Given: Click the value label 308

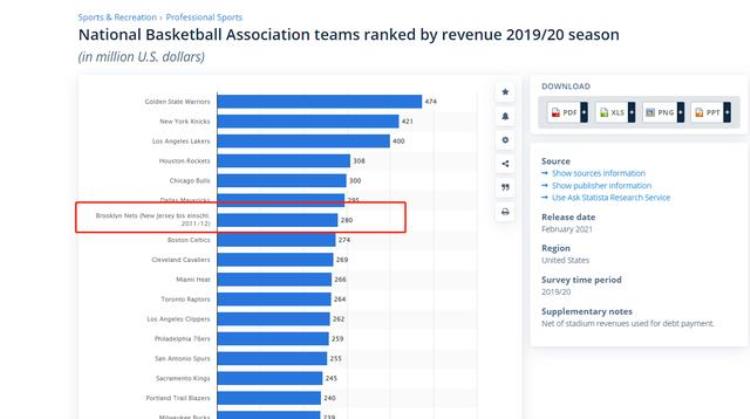Looking at the screenshot, I should click(359, 161).
